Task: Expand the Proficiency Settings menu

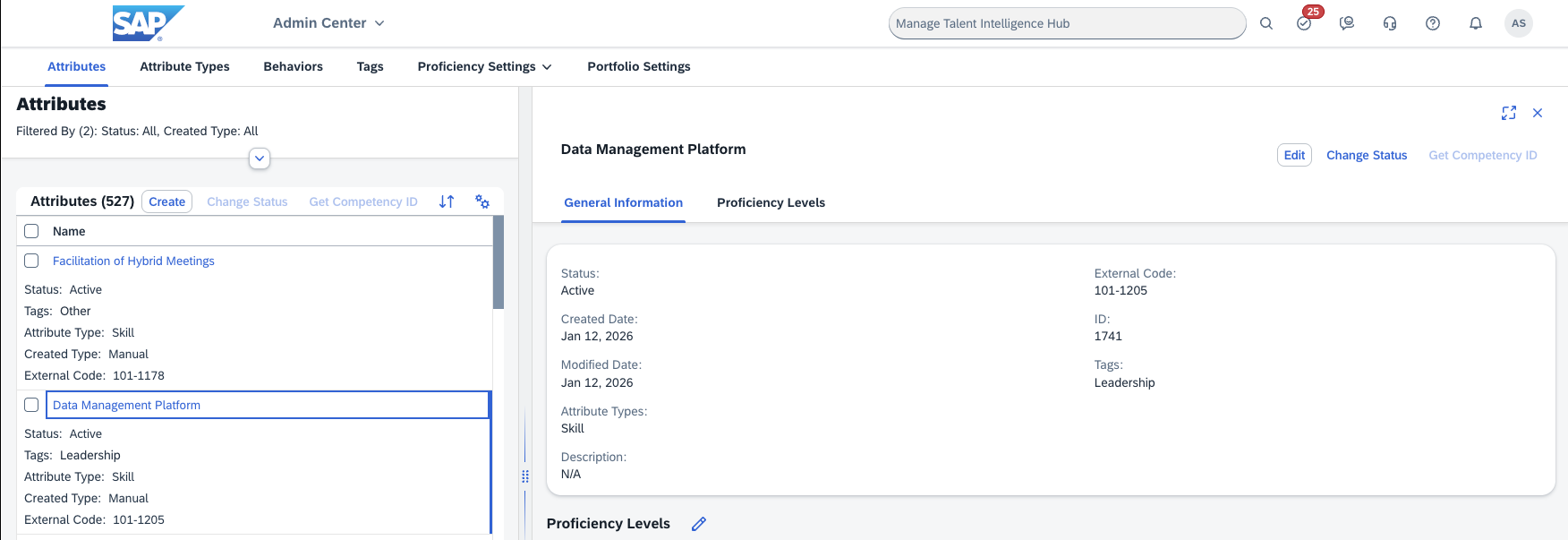Action: (484, 66)
